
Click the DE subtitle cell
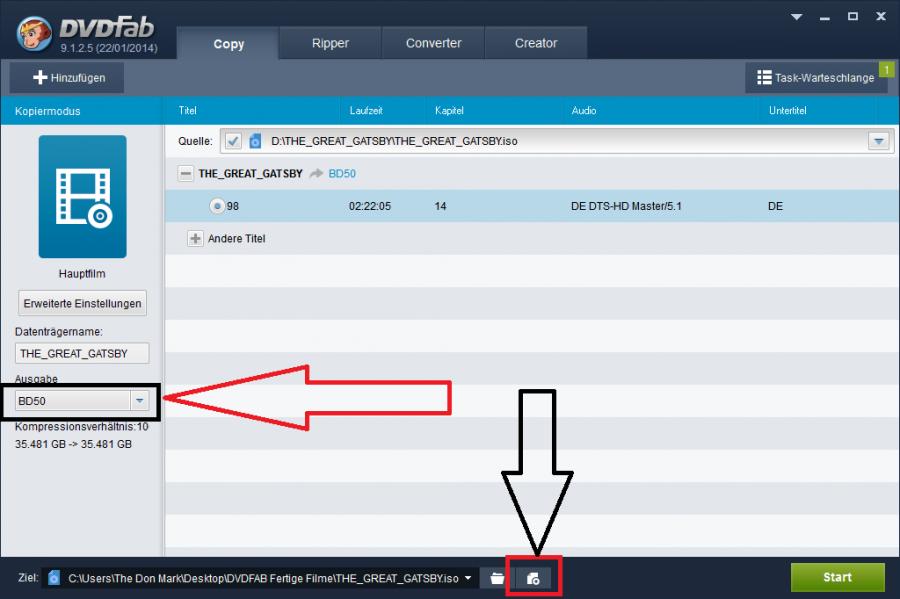tap(775, 206)
